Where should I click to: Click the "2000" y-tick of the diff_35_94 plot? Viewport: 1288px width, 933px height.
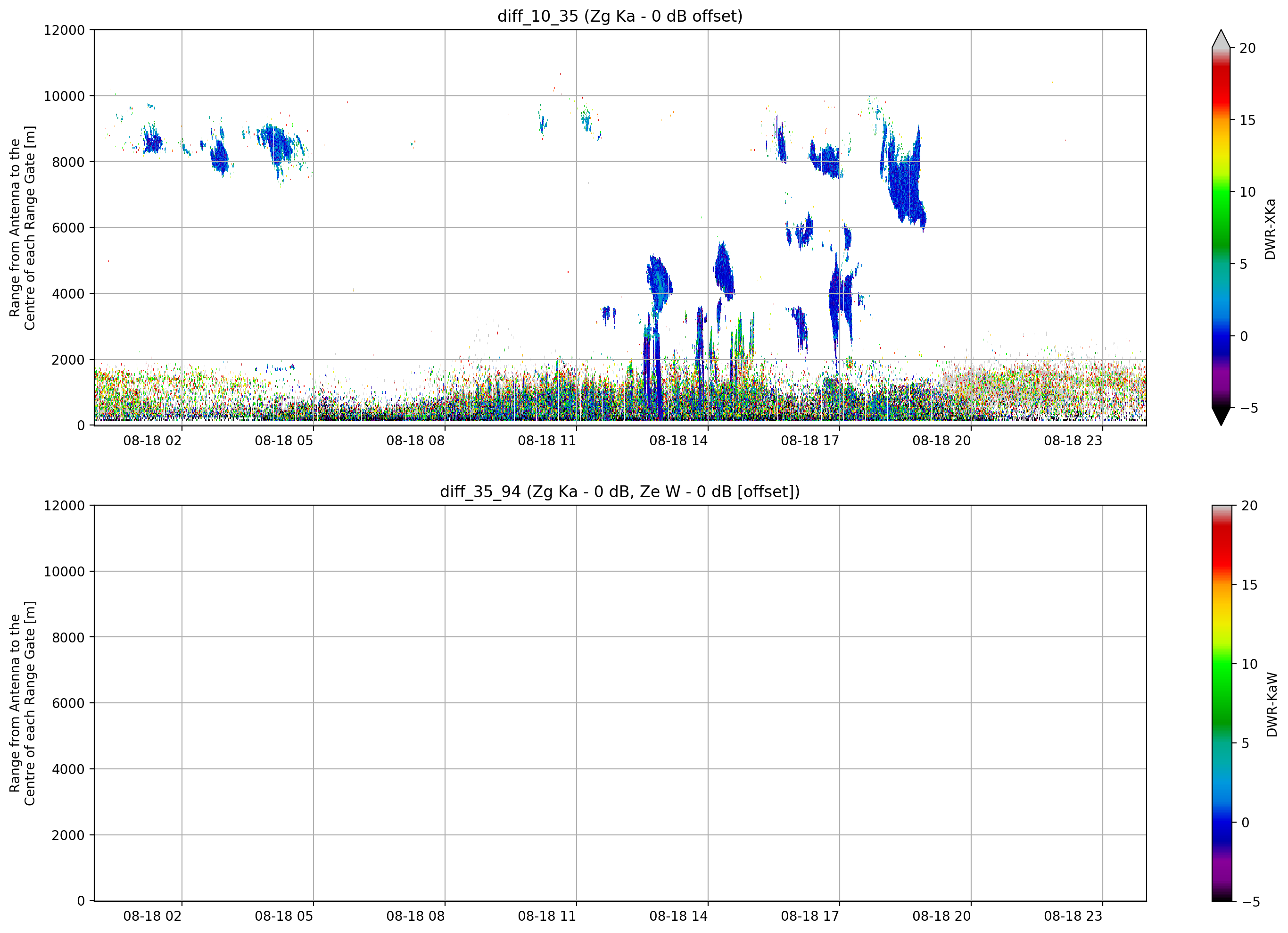[68, 835]
